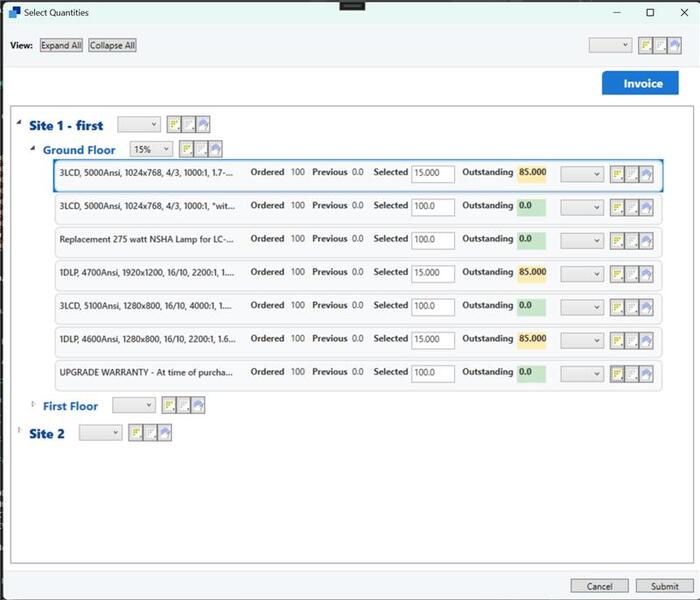The image size is (700, 600).
Task: Open the dropdown on the 1DLP 4700Ansi row
Action: click(582, 274)
